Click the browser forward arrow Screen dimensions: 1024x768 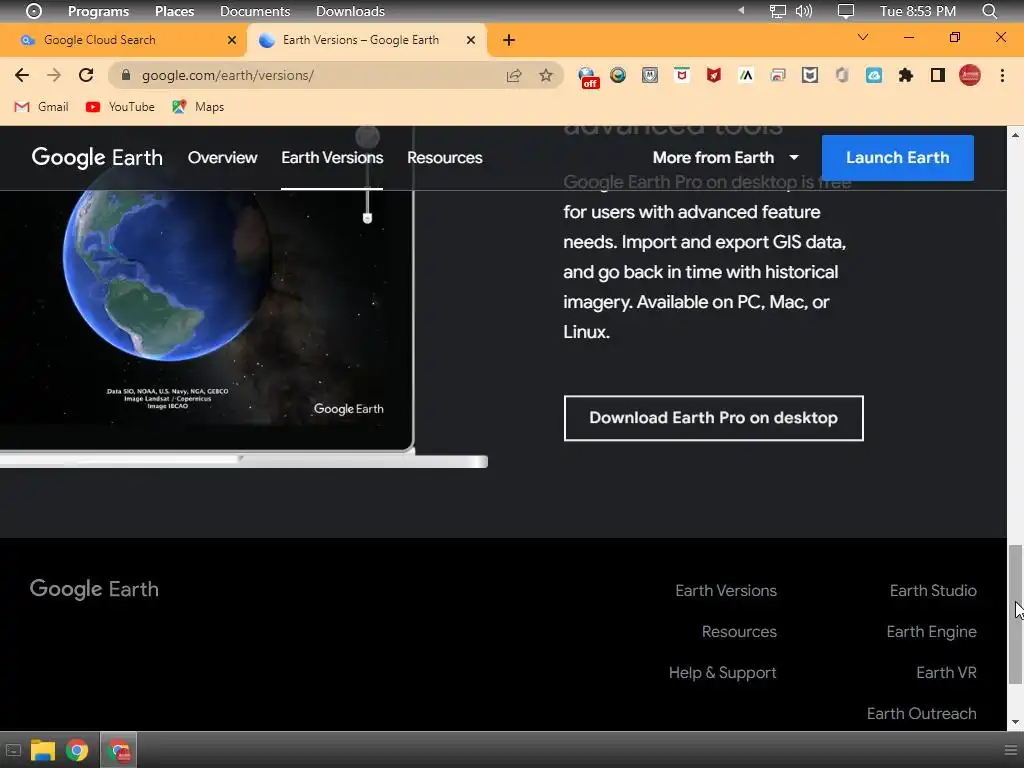(54, 75)
